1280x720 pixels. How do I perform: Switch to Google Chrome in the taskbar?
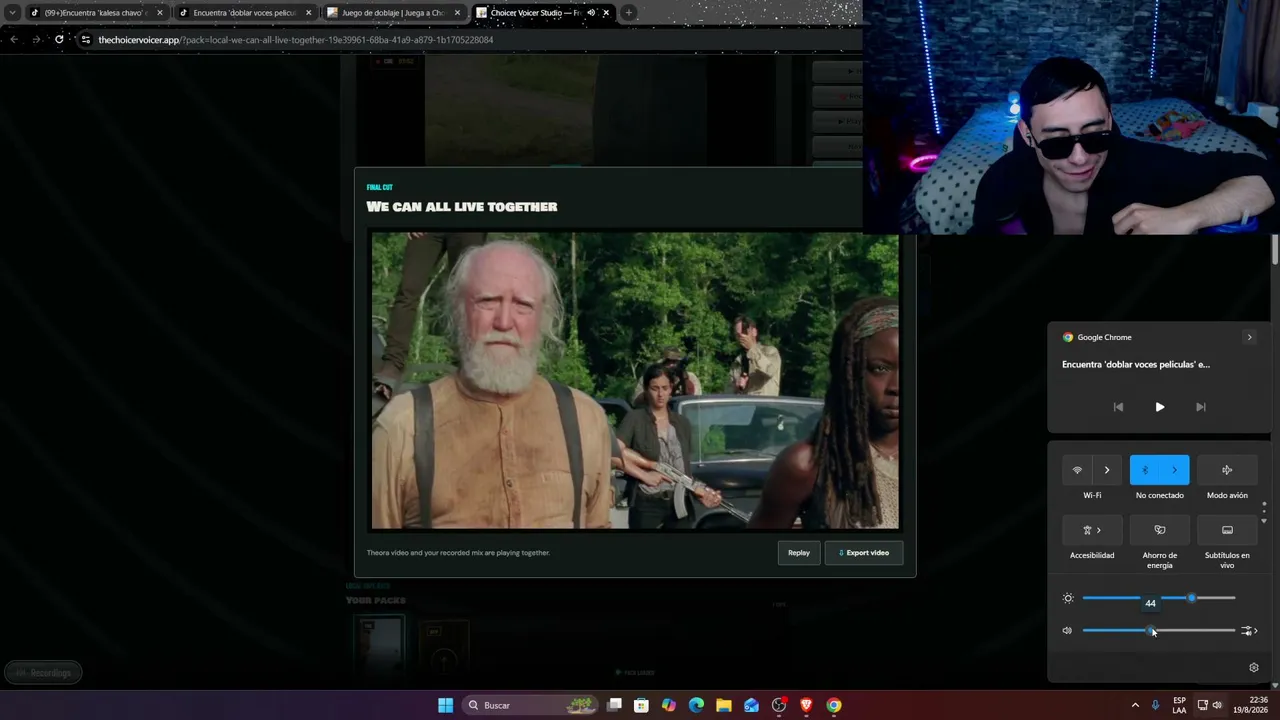click(x=834, y=705)
